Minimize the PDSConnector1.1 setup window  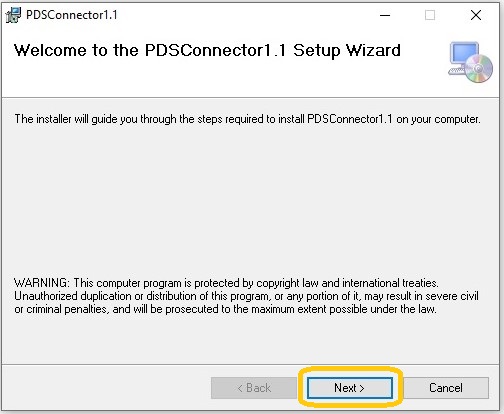coord(385,15)
